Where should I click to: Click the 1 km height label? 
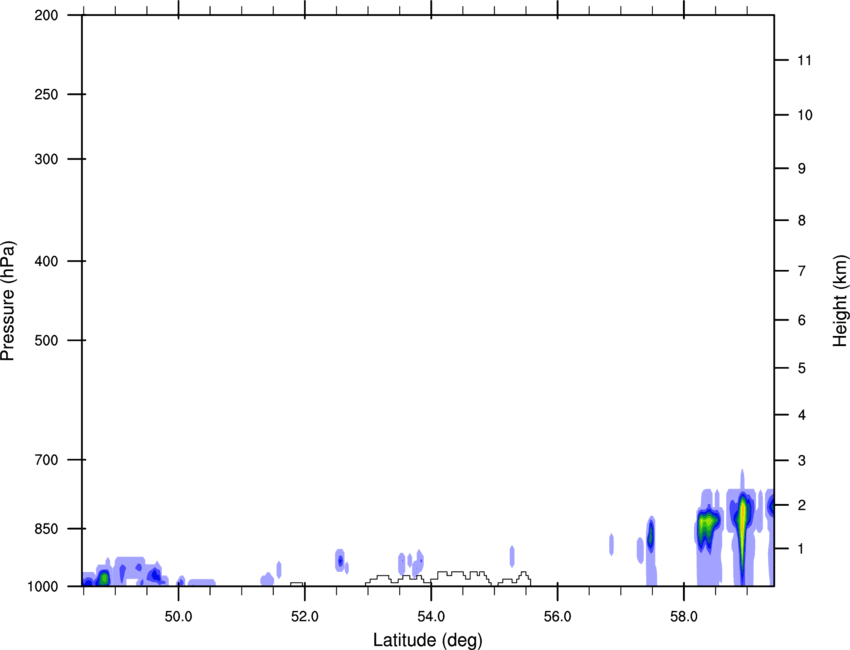(802, 549)
